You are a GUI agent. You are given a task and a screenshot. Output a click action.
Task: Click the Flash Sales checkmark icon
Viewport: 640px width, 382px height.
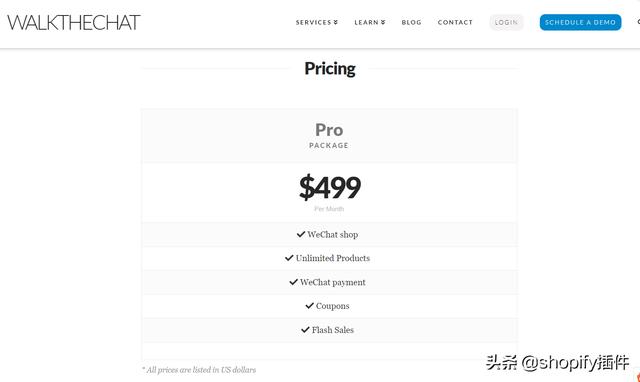(x=305, y=330)
